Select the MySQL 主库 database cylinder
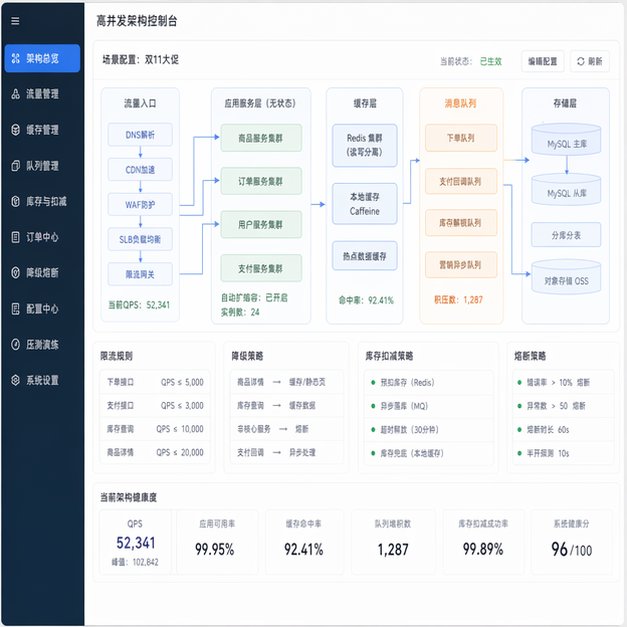This screenshot has width=627, height=627. pyautogui.click(x=566, y=139)
